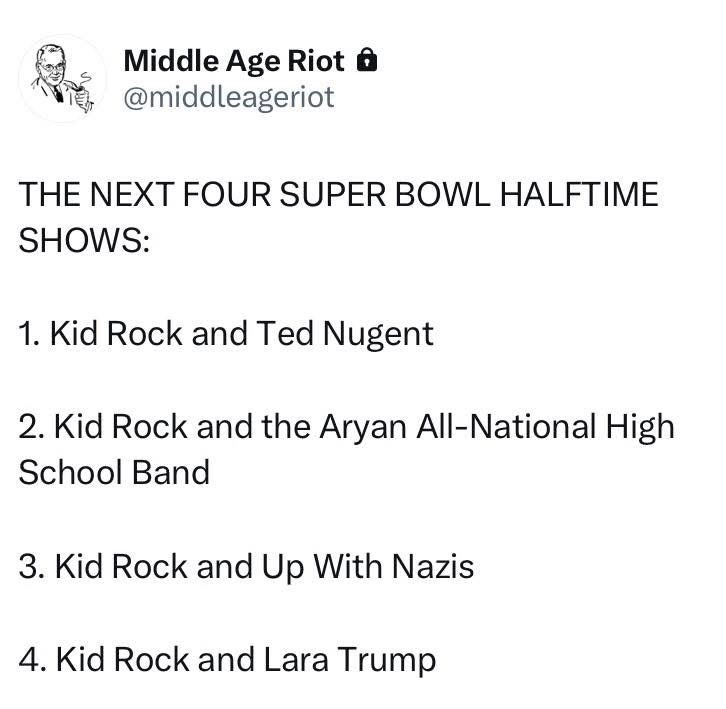Click the numeral "3." in the list
The width and height of the screenshot is (726, 709).
coord(31,567)
